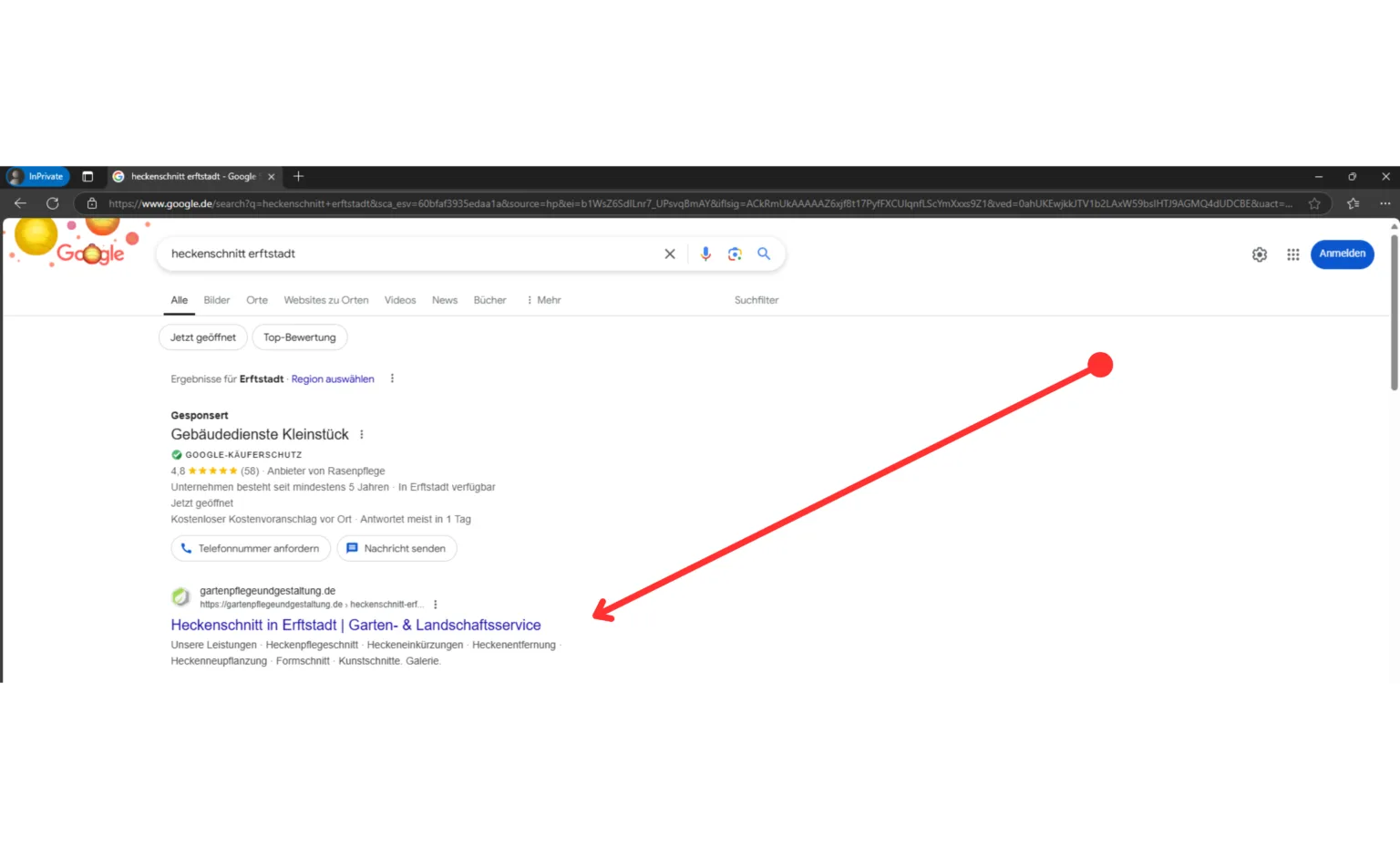Expand the Mehr menu
The height and width of the screenshot is (849, 1400).
click(543, 300)
